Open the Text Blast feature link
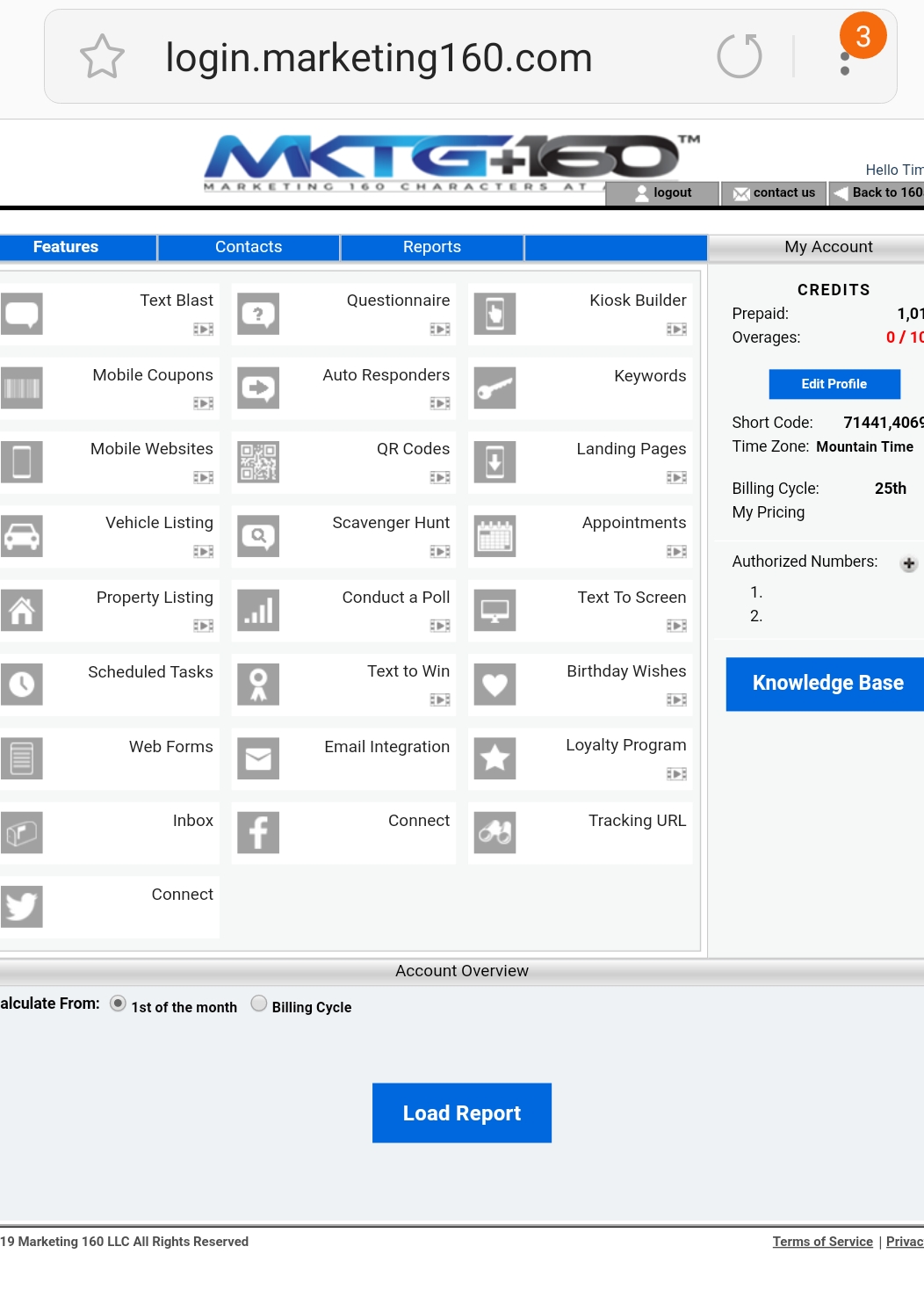924x1290 pixels. click(x=177, y=301)
